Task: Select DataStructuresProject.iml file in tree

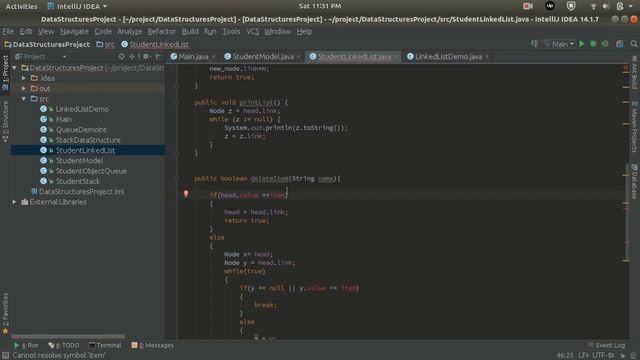Action: (81, 191)
